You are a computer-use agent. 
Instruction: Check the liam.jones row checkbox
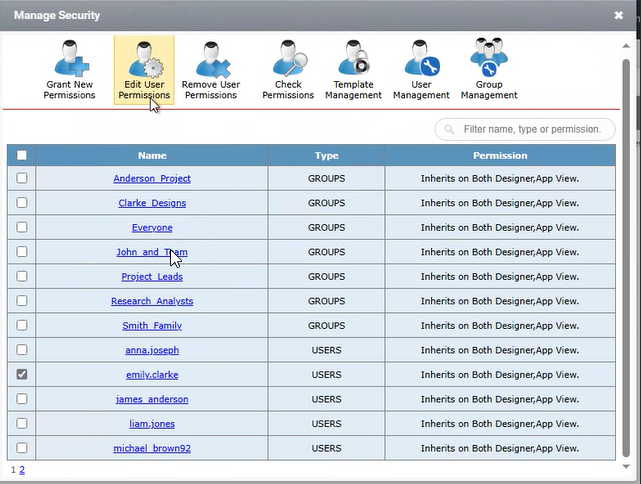[22, 424]
